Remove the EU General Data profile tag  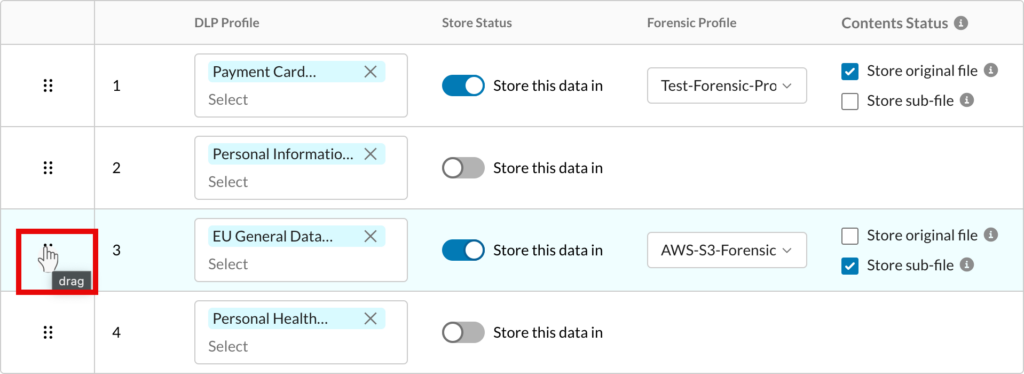tap(370, 236)
